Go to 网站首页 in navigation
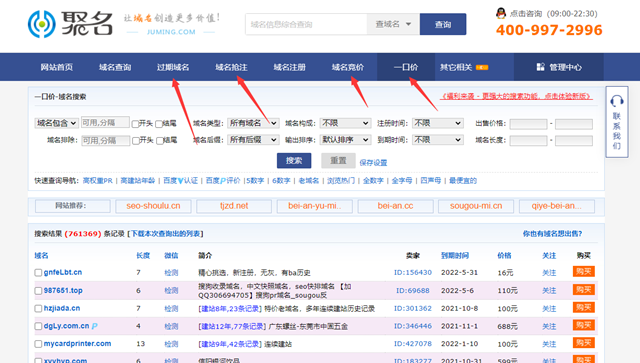The height and width of the screenshot is (363, 640). pyautogui.click(x=56, y=67)
